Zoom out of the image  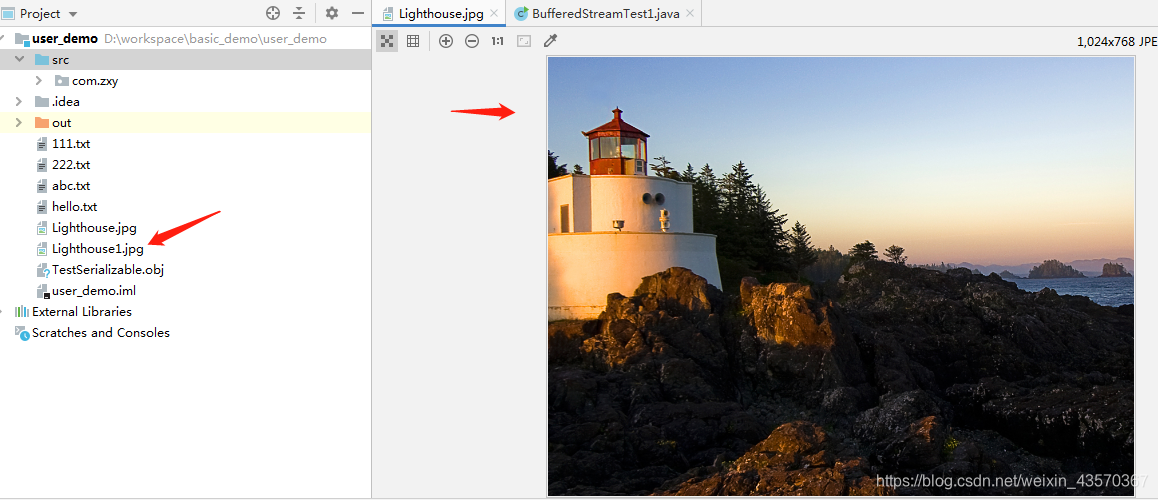click(472, 41)
